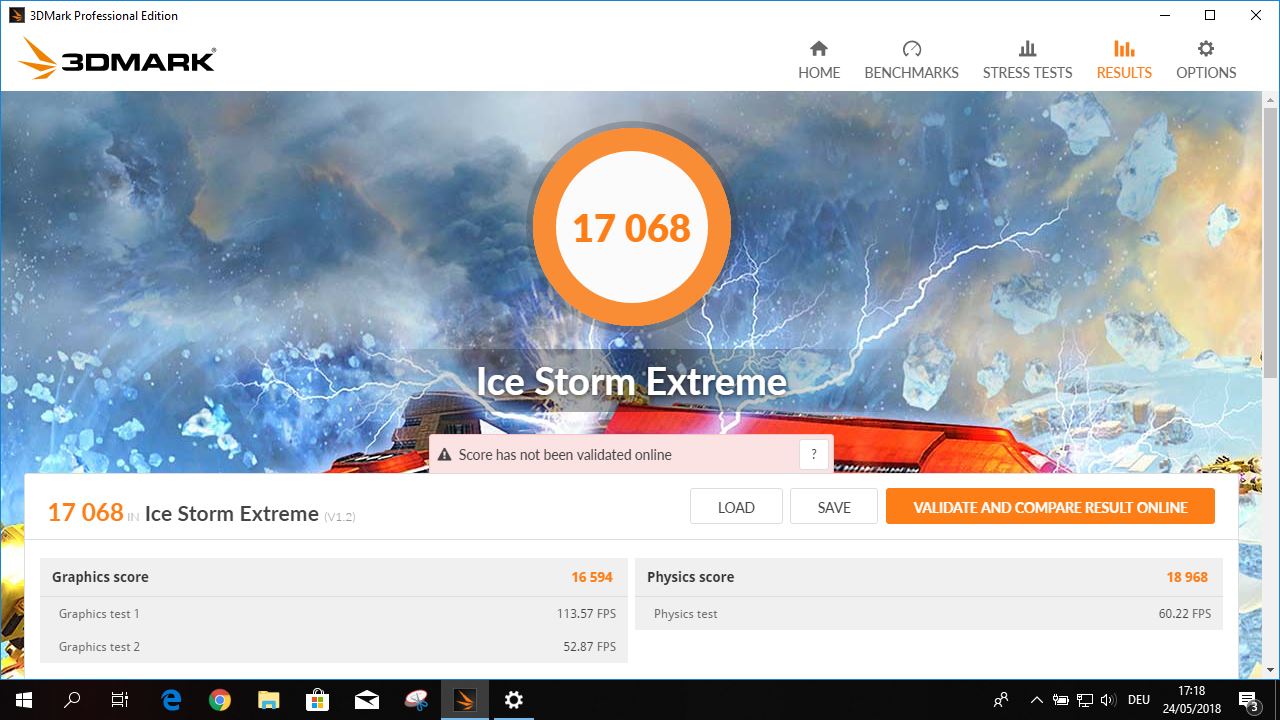Click VALIDATE AND COMPARE RESULT ONLINE
The image size is (1280, 720).
(1050, 507)
